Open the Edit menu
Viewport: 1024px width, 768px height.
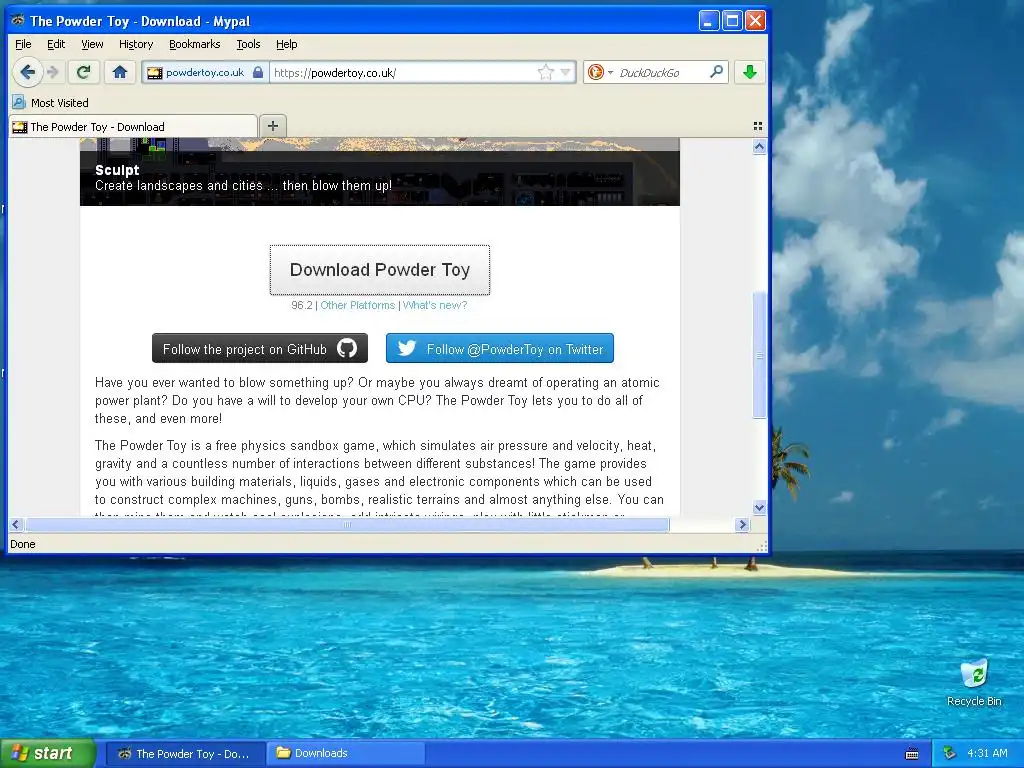click(x=56, y=44)
